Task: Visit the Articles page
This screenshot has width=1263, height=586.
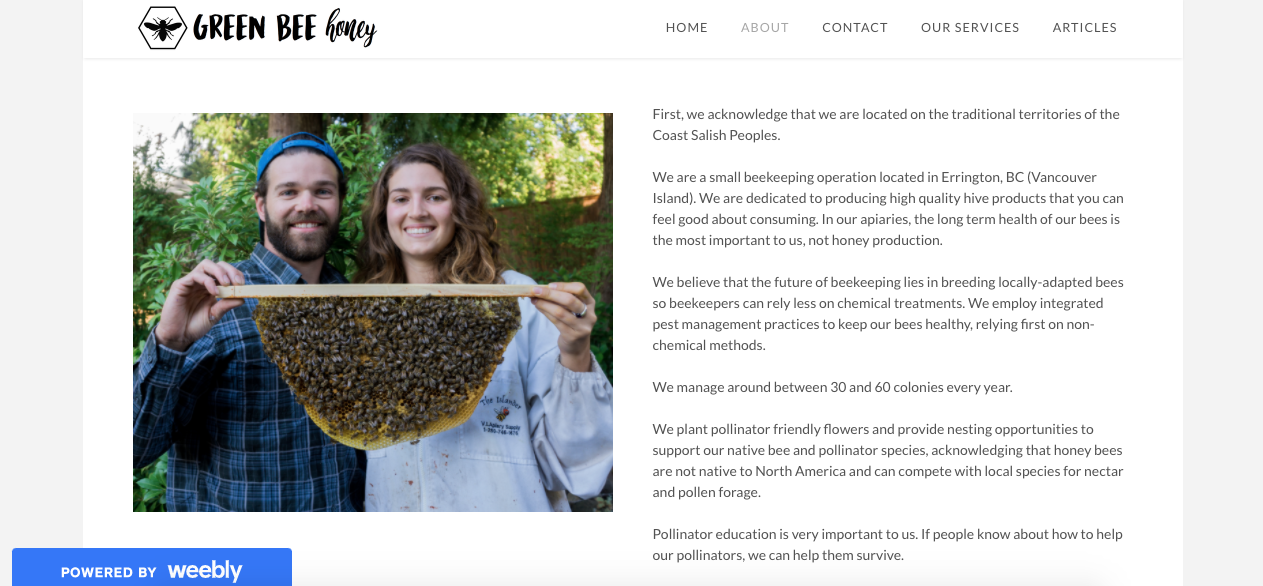Action: click(1085, 28)
